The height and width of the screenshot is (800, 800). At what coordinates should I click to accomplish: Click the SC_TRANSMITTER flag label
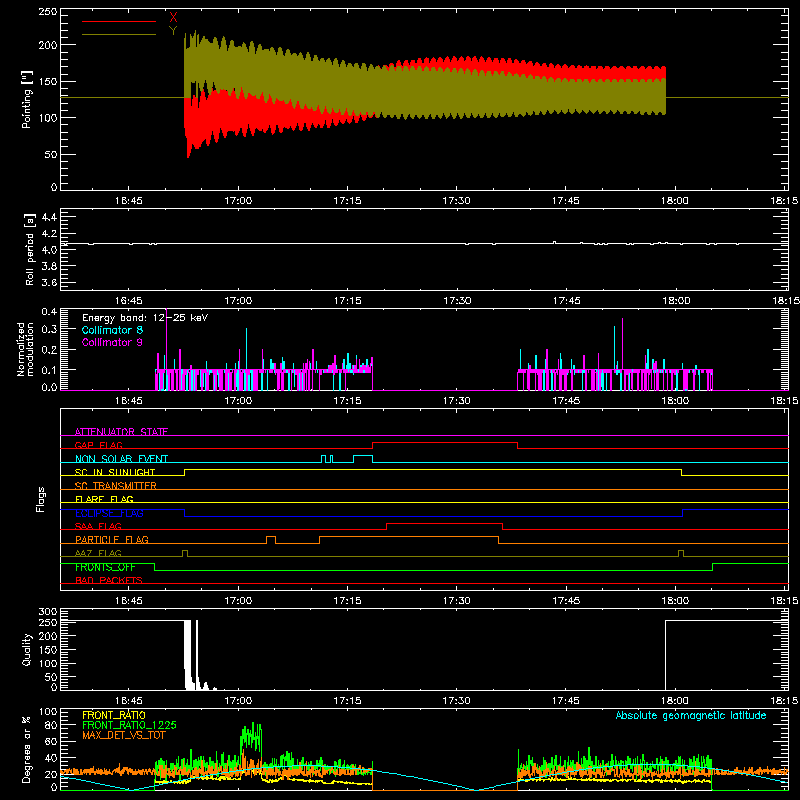coord(116,486)
